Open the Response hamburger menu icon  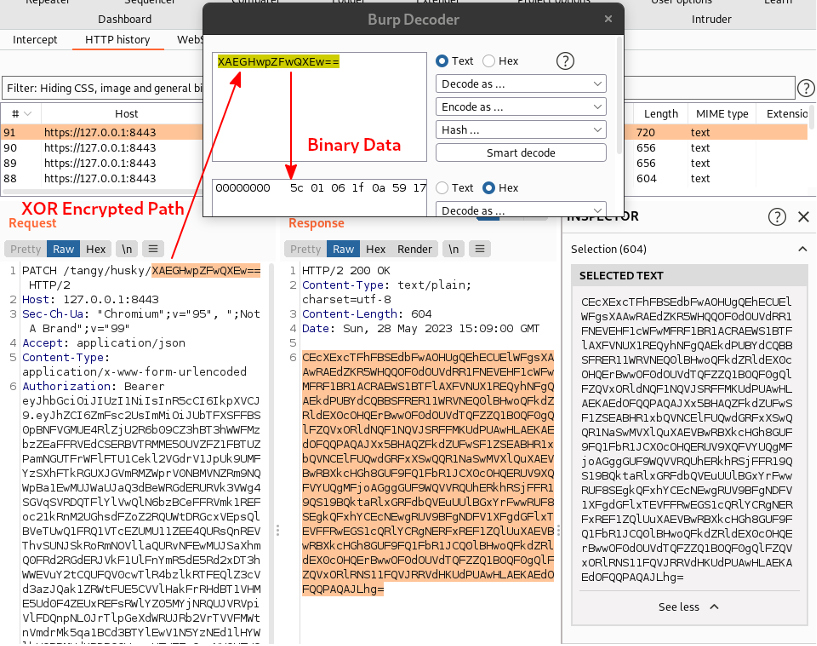point(480,249)
